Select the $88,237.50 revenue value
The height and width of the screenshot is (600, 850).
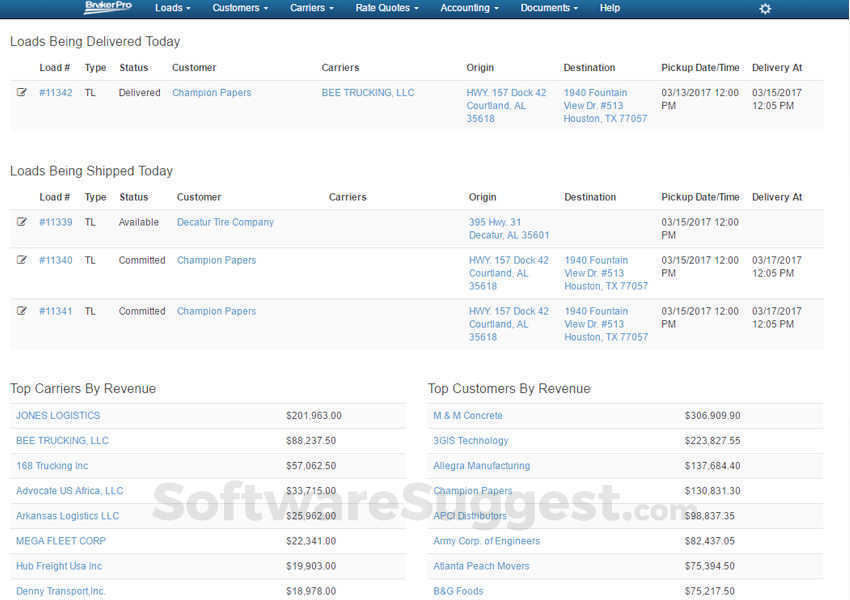click(311, 441)
